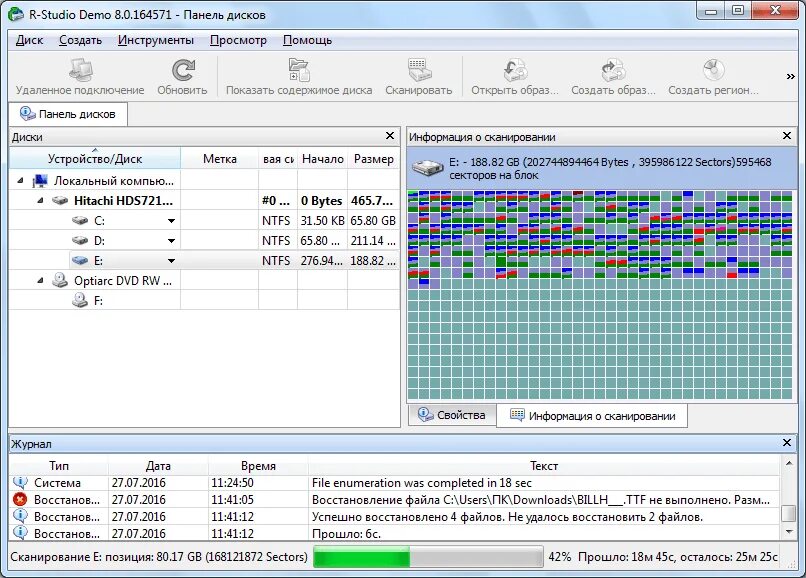This screenshot has height=578, width=806.
Task: Click the log scrollbar down arrow
Action: [x=788, y=532]
